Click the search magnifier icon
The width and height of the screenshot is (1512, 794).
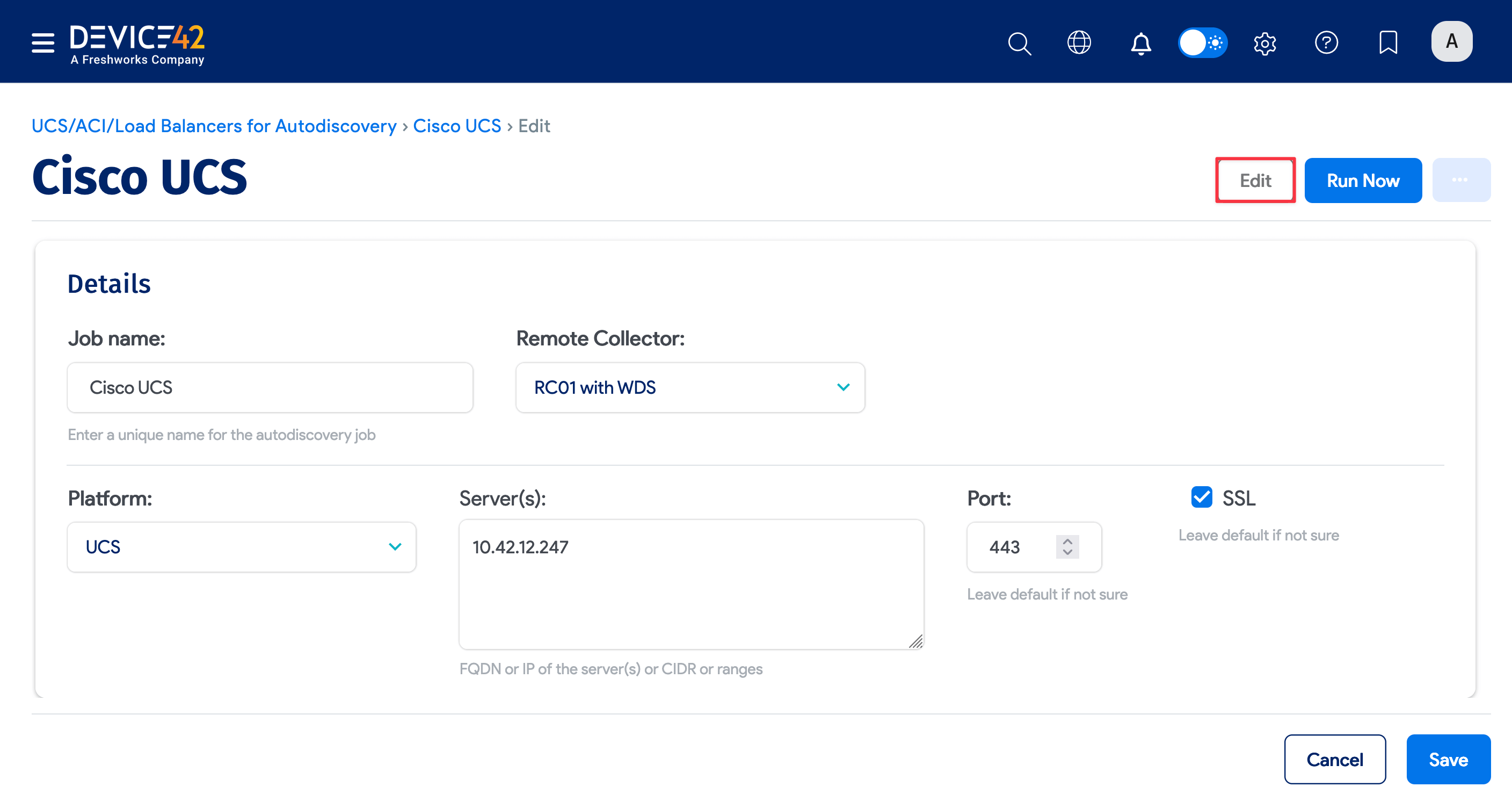(x=1019, y=43)
